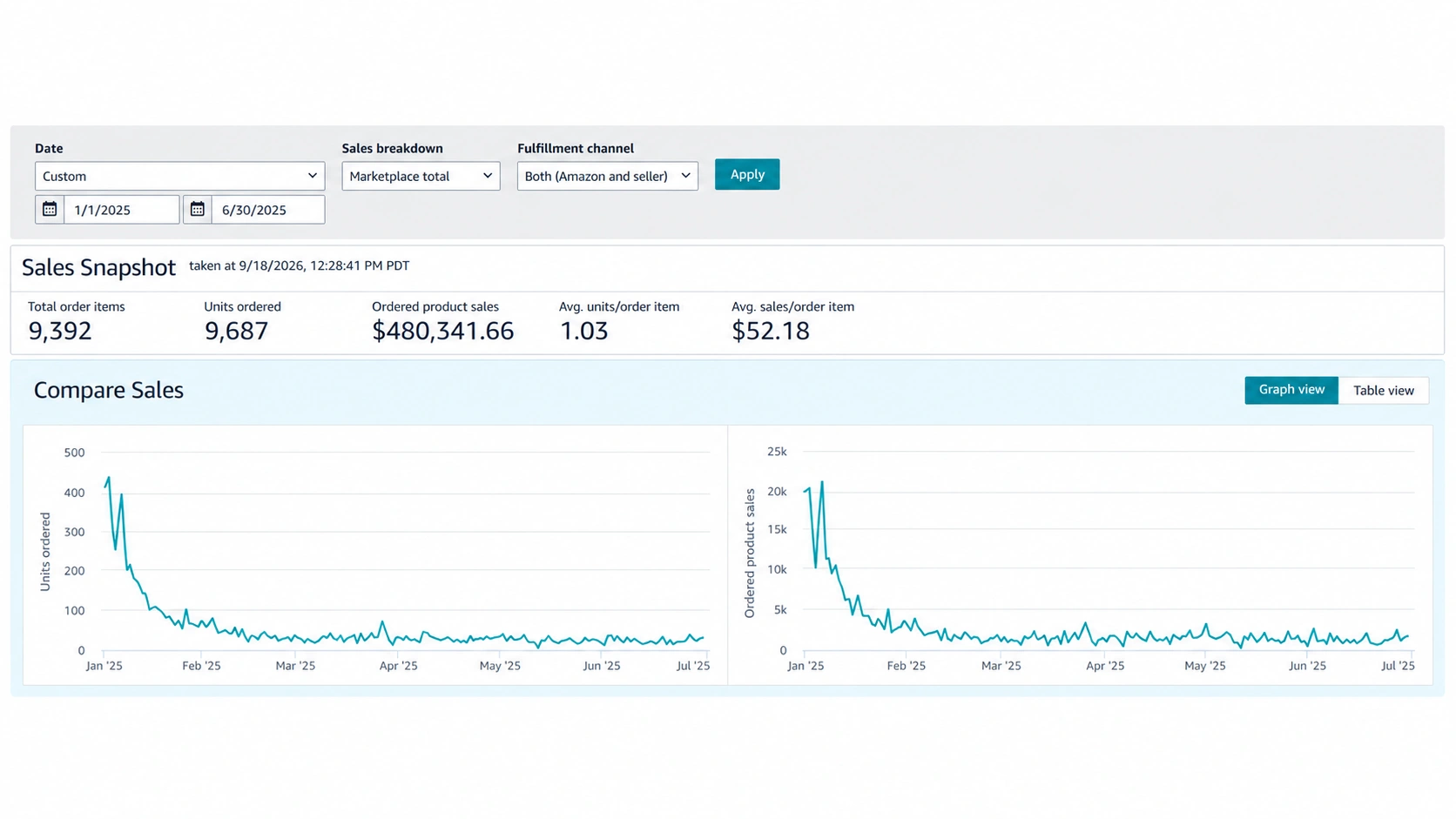Switch to Table view
This screenshot has height=819, width=1456.
click(x=1384, y=390)
